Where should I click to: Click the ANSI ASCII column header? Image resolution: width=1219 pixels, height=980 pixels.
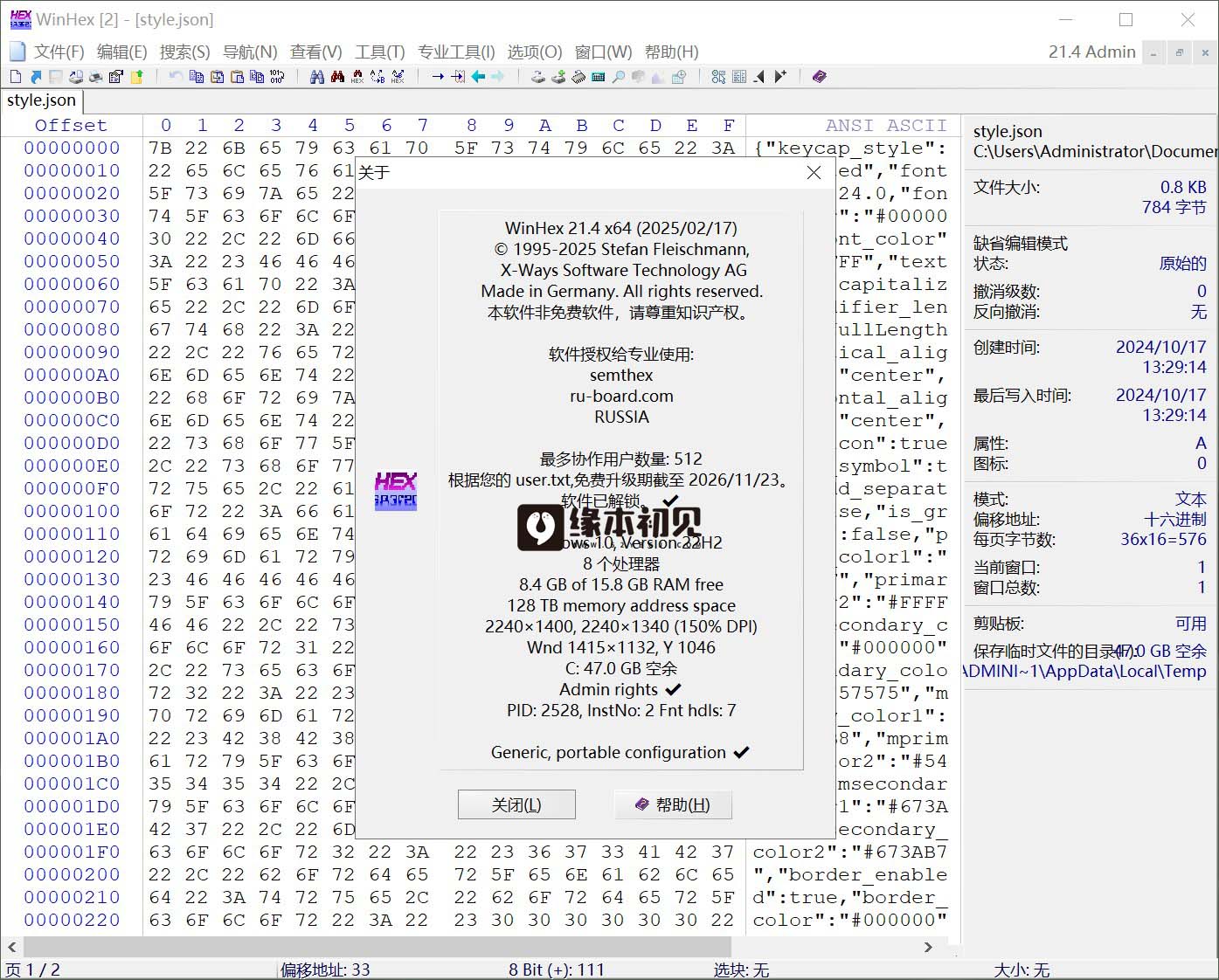click(886, 125)
